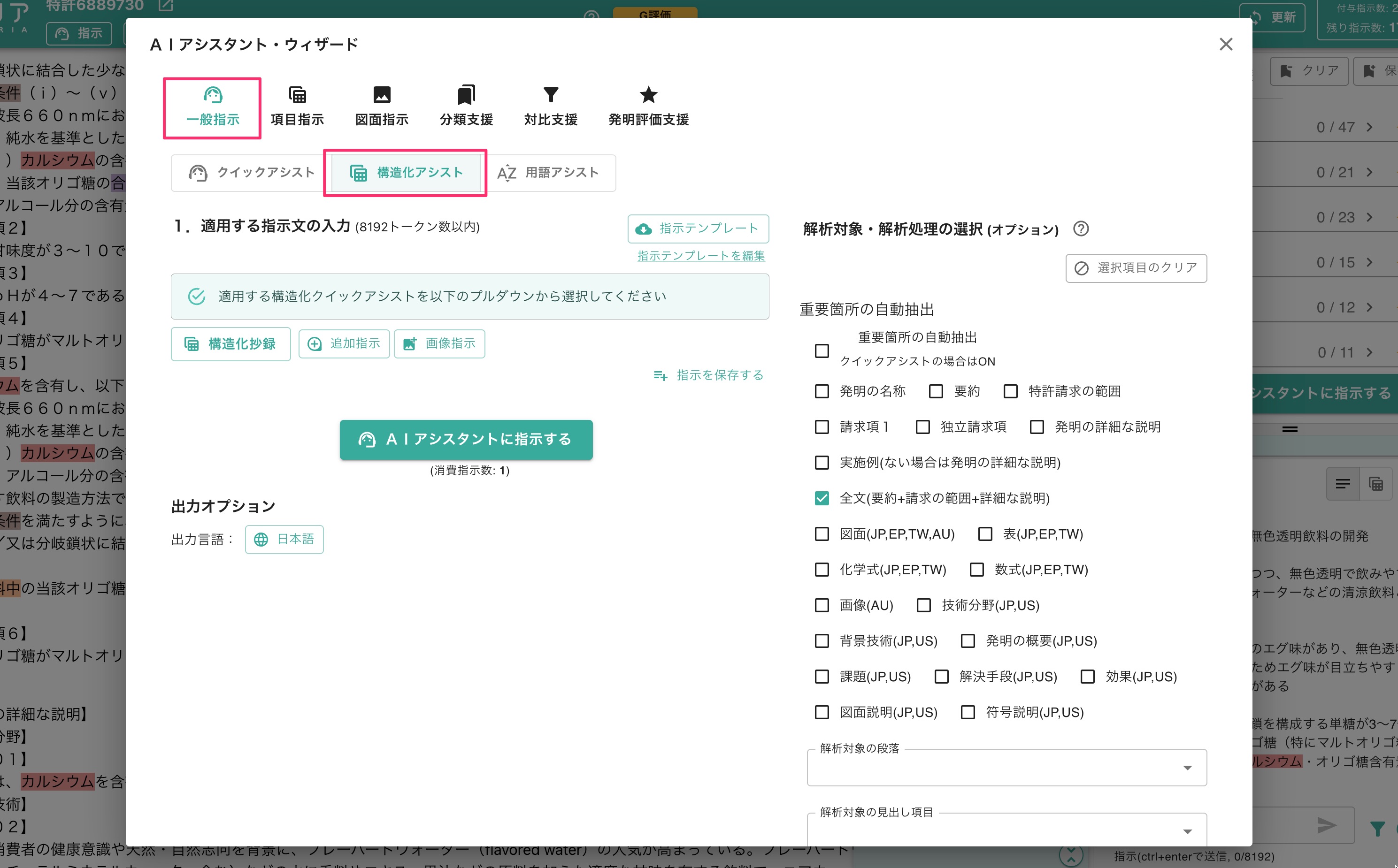
Task: Click the text-lines view icon in background panel
Action: pyautogui.click(x=1343, y=484)
